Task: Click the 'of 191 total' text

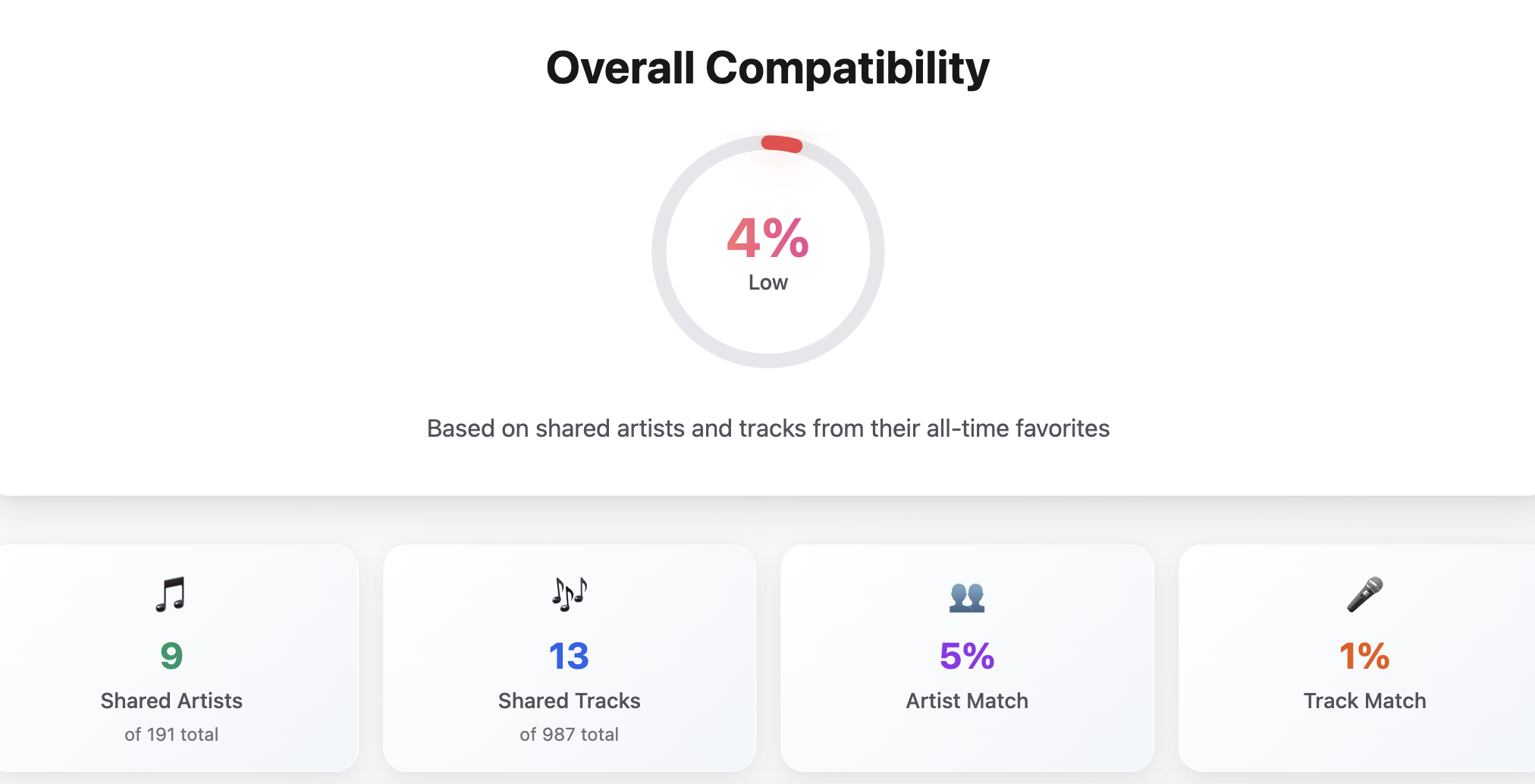Action: pos(171,734)
